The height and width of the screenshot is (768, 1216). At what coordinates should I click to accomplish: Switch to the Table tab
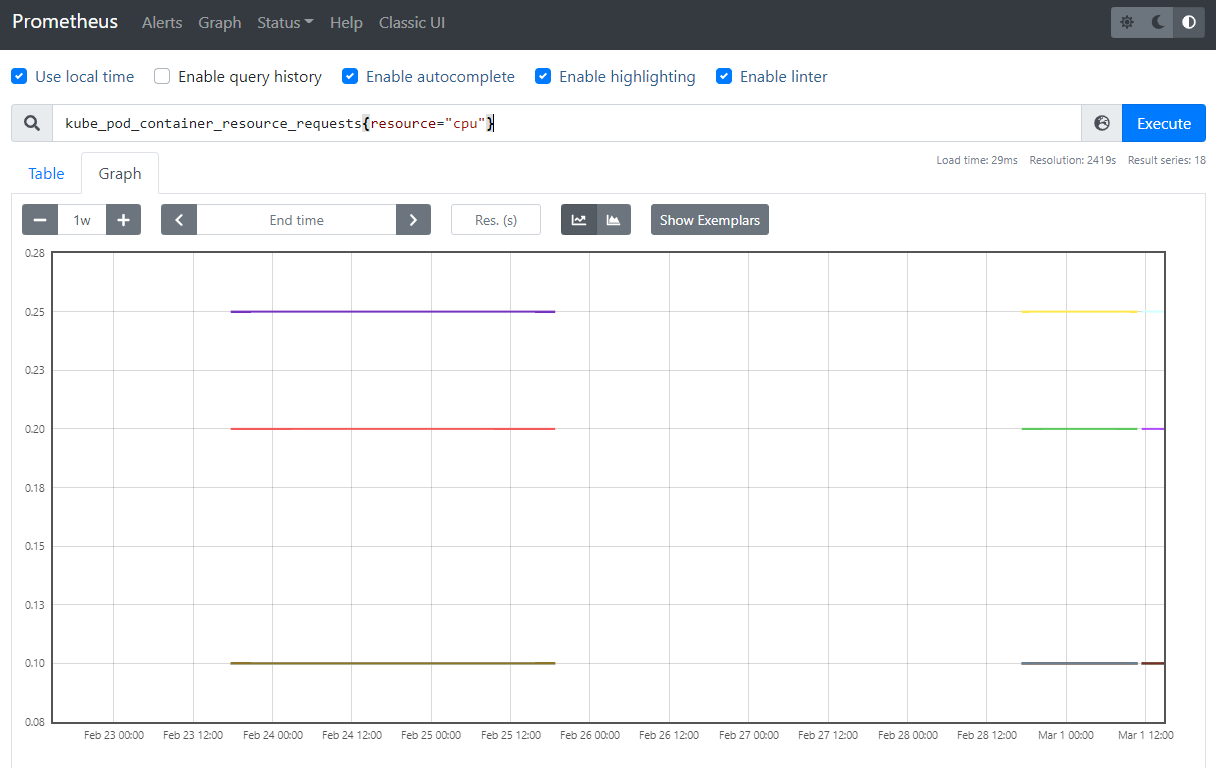46,173
